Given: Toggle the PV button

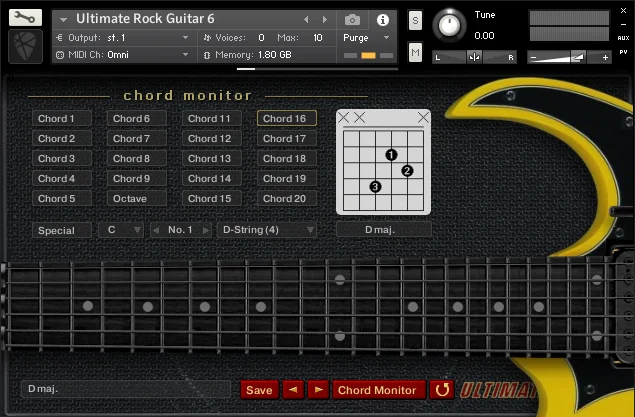Looking at the screenshot, I should click(624, 52).
